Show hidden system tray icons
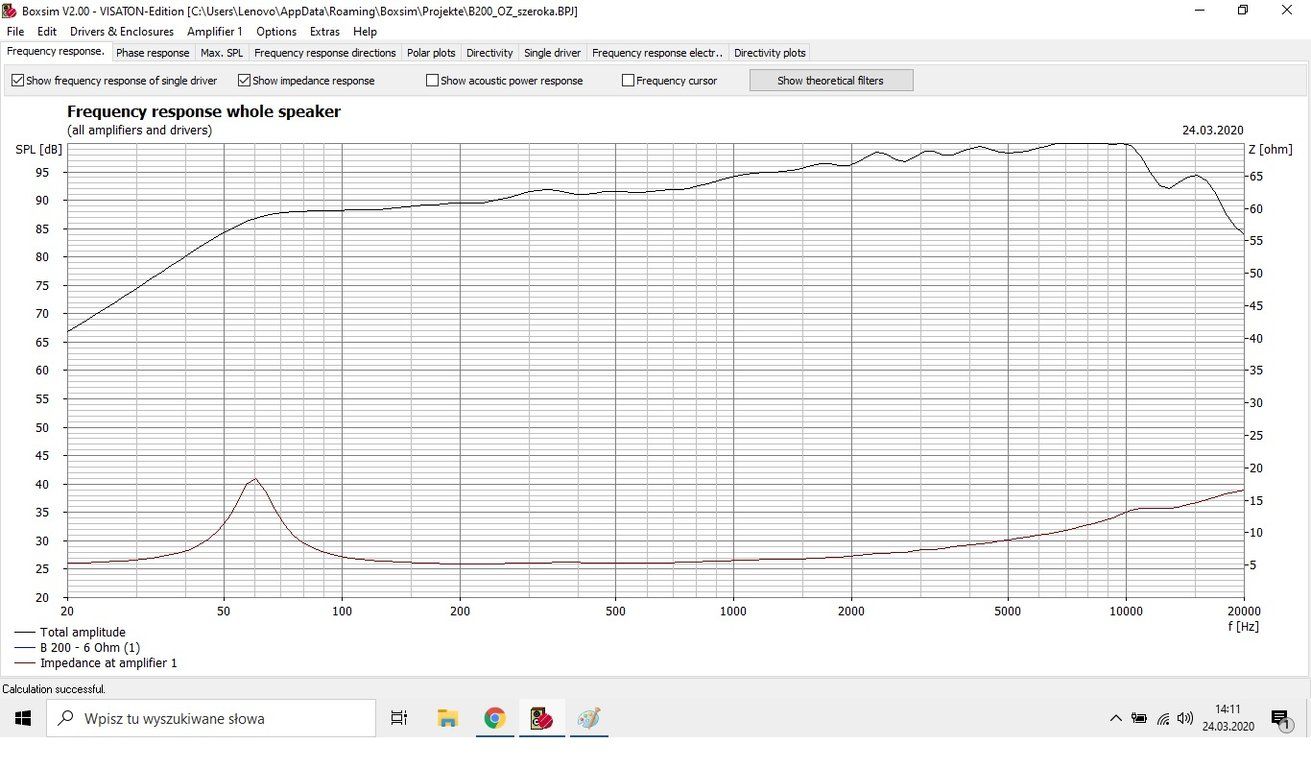Viewport: 1311px width, 768px height. [1116, 718]
